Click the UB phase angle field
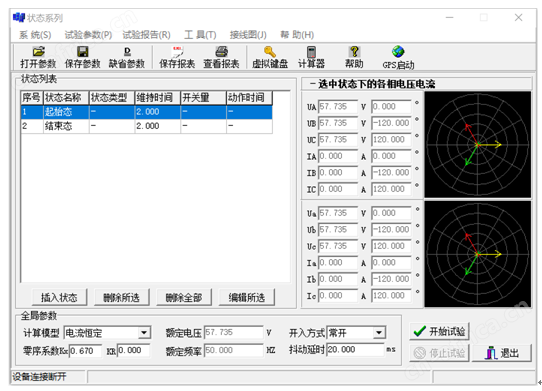This screenshot has width=542, height=391. coord(391,123)
